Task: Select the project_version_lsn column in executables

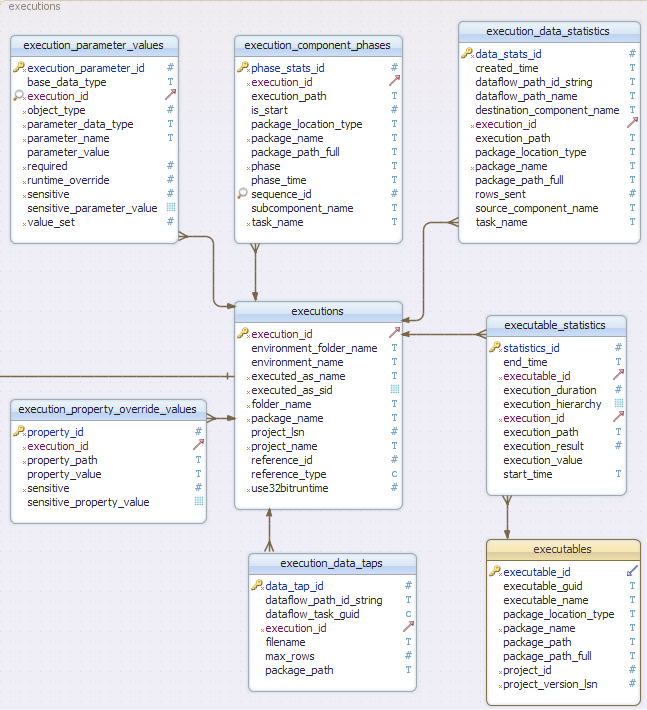Action: tap(549, 684)
